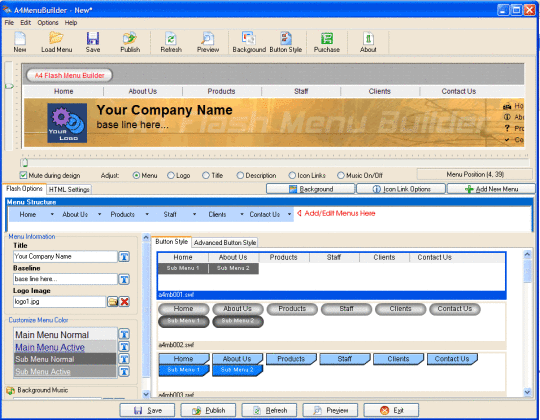Click Add New Menu button
The height and width of the screenshot is (420, 540).
coord(491,189)
